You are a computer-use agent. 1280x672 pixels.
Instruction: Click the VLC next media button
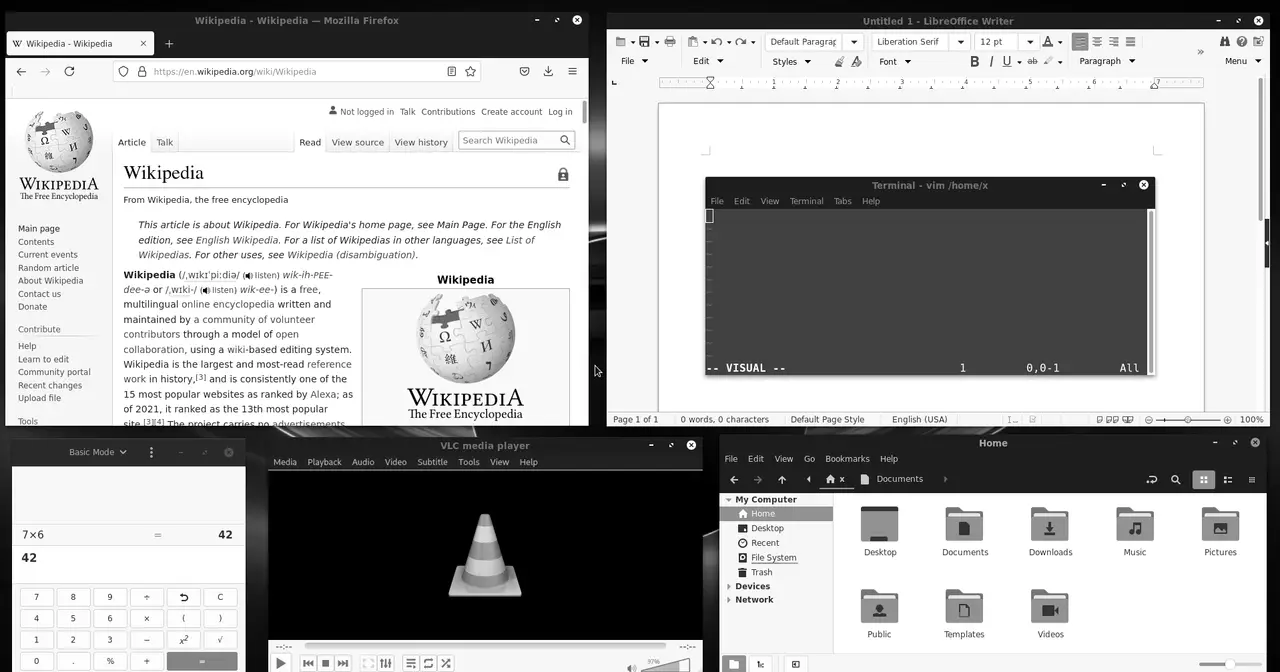tap(343, 663)
